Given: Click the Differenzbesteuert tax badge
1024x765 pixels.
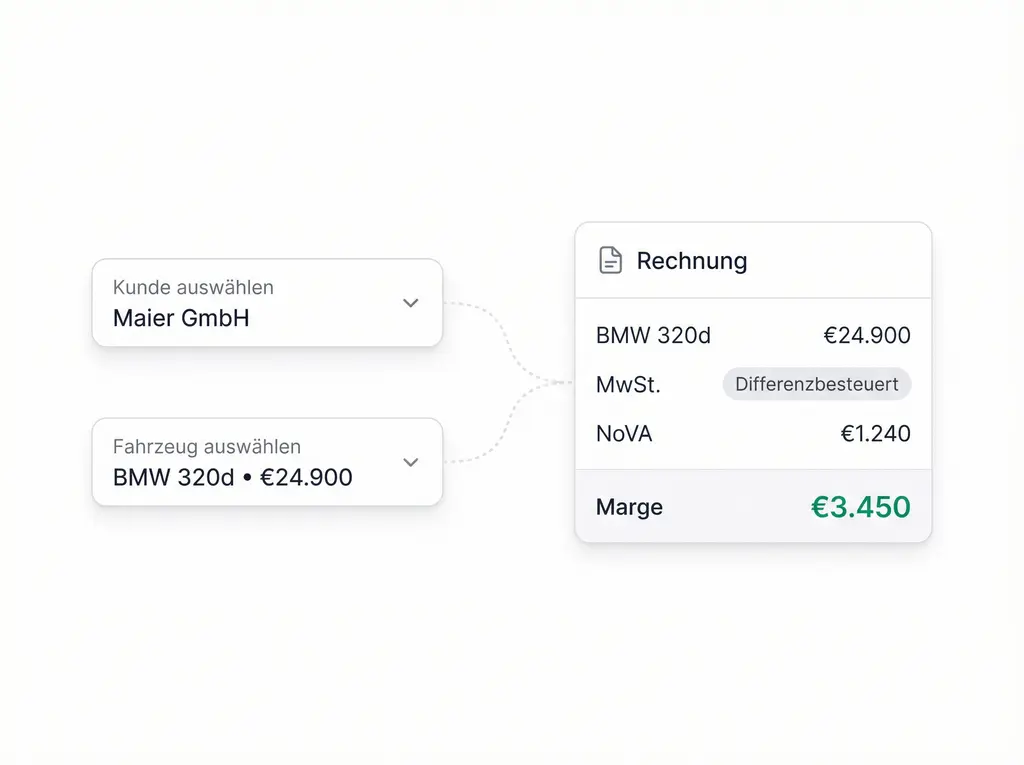Looking at the screenshot, I should [816, 384].
